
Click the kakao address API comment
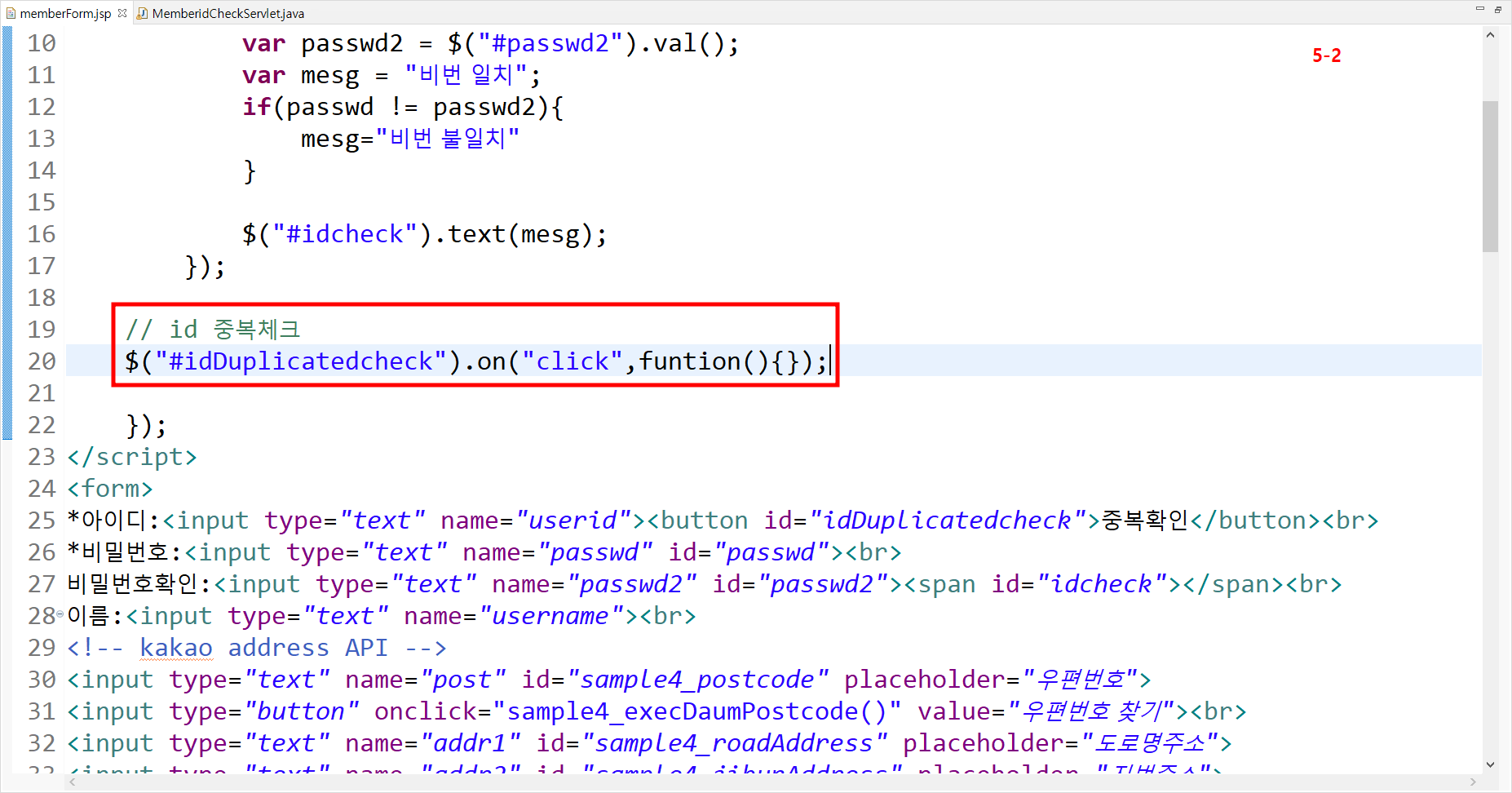pos(257,648)
